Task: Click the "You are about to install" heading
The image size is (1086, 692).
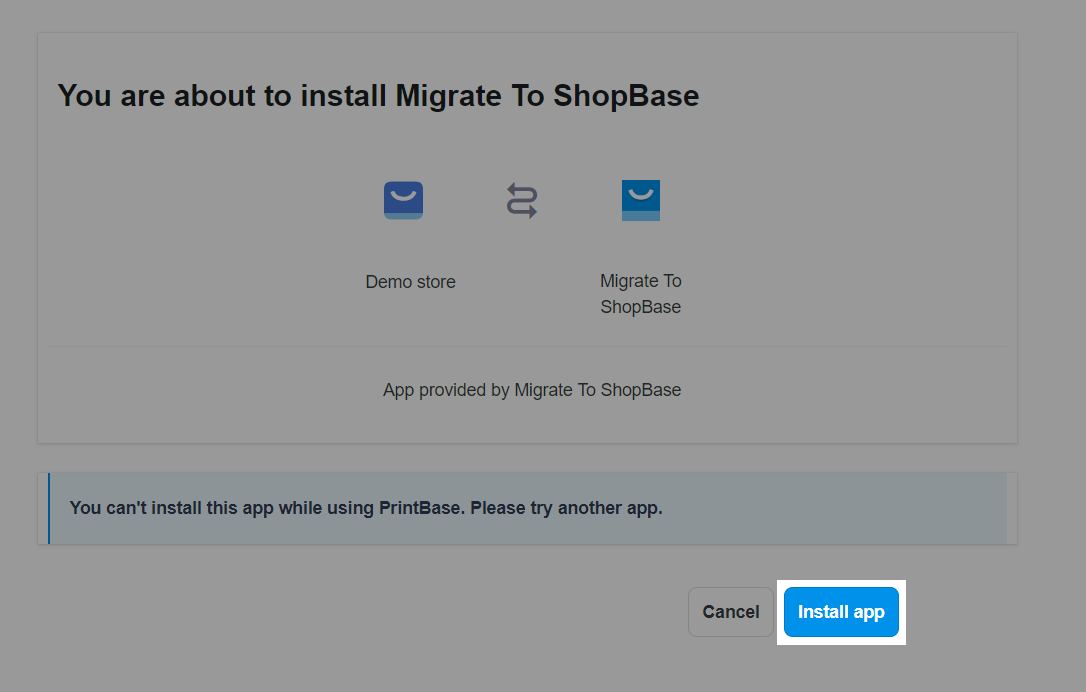Action: (x=378, y=96)
